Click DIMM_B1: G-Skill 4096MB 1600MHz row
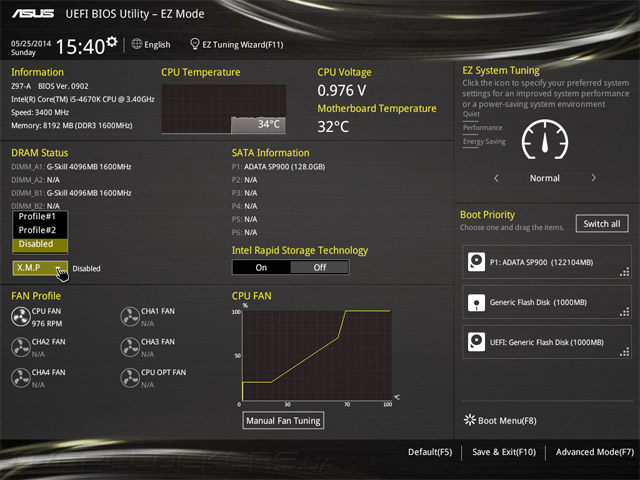 coord(71,193)
